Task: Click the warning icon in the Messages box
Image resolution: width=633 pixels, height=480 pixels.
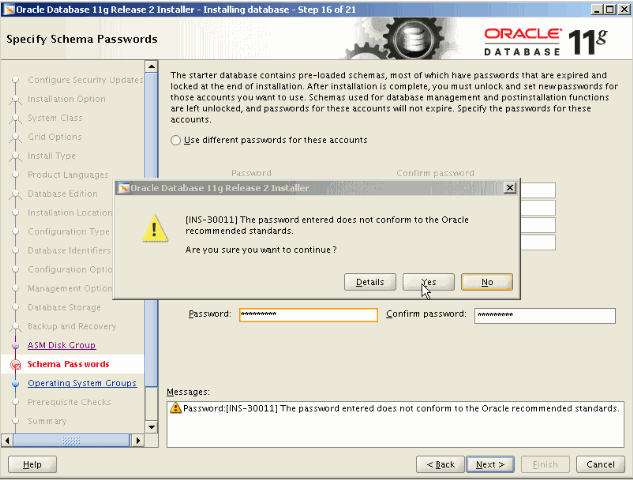Action: tap(176, 408)
